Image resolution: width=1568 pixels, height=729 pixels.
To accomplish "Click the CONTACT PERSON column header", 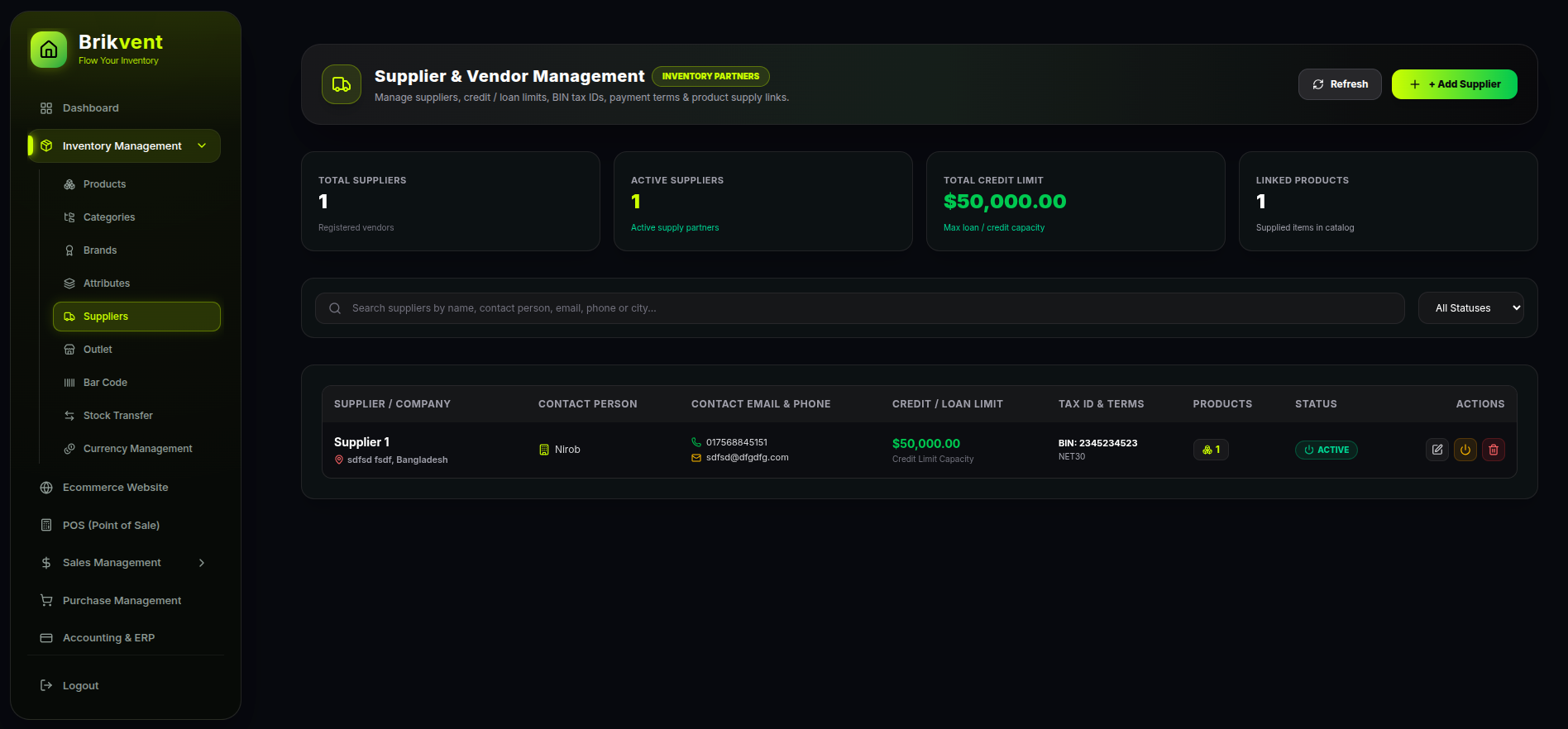I will (x=588, y=404).
